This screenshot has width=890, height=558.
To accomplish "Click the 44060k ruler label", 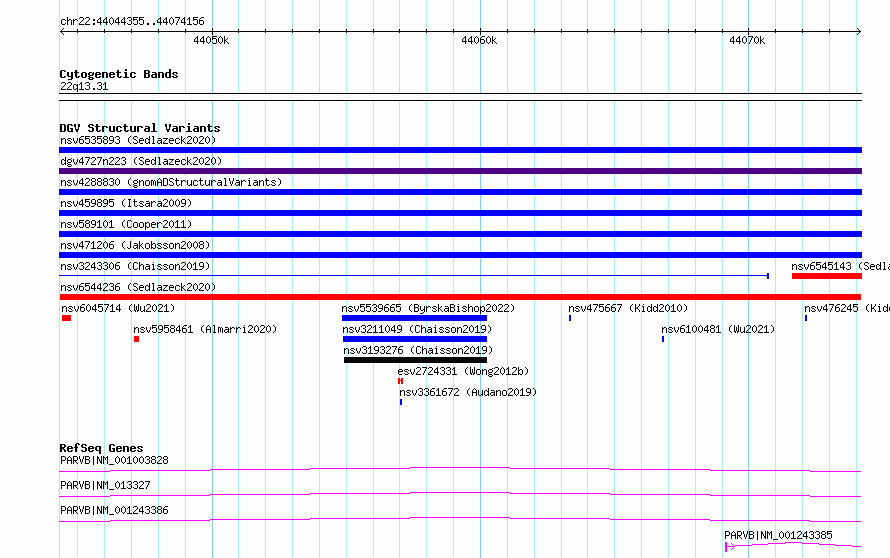I will coord(479,40).
